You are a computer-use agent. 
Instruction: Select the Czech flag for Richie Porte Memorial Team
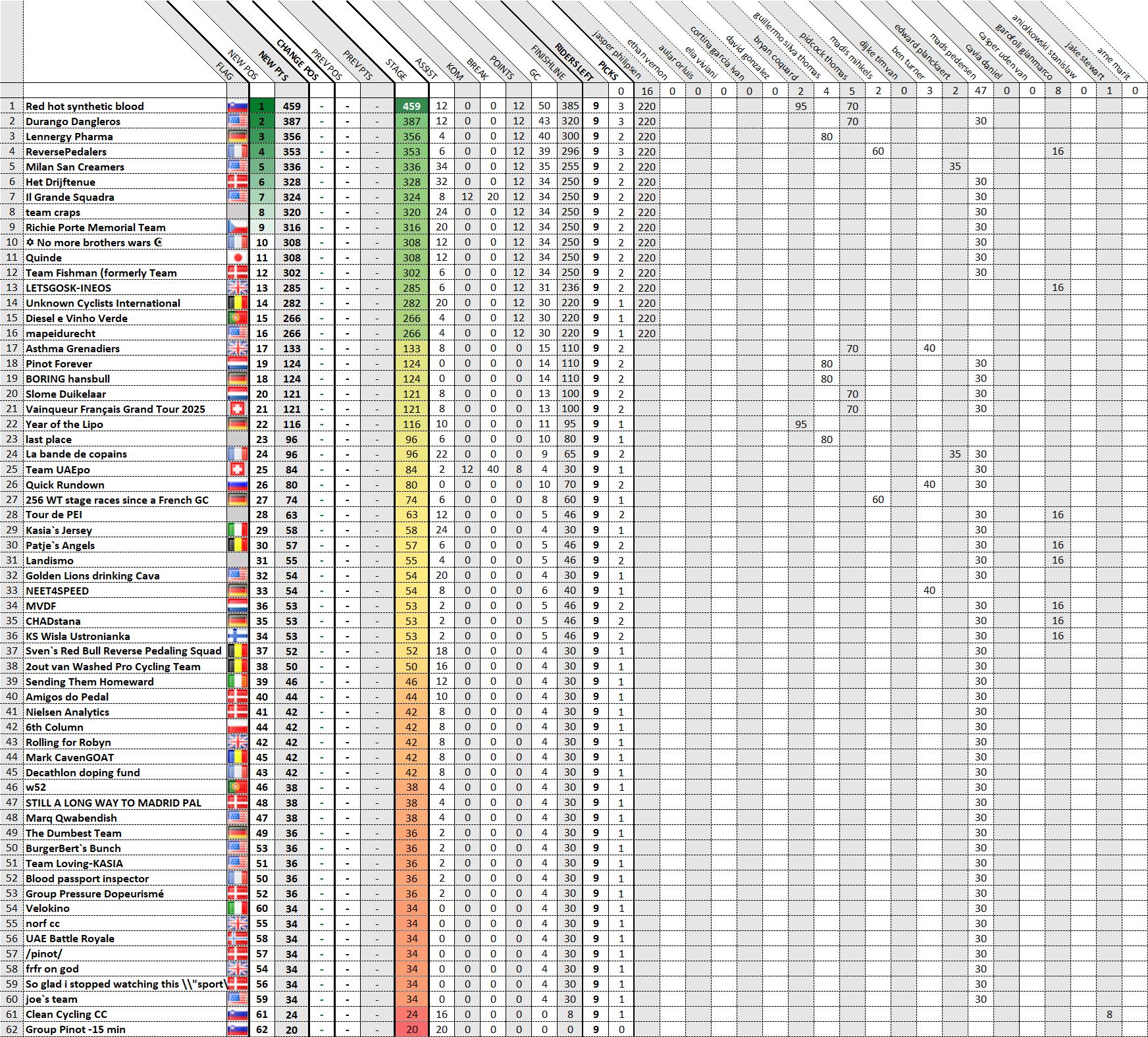pos(238,228)
